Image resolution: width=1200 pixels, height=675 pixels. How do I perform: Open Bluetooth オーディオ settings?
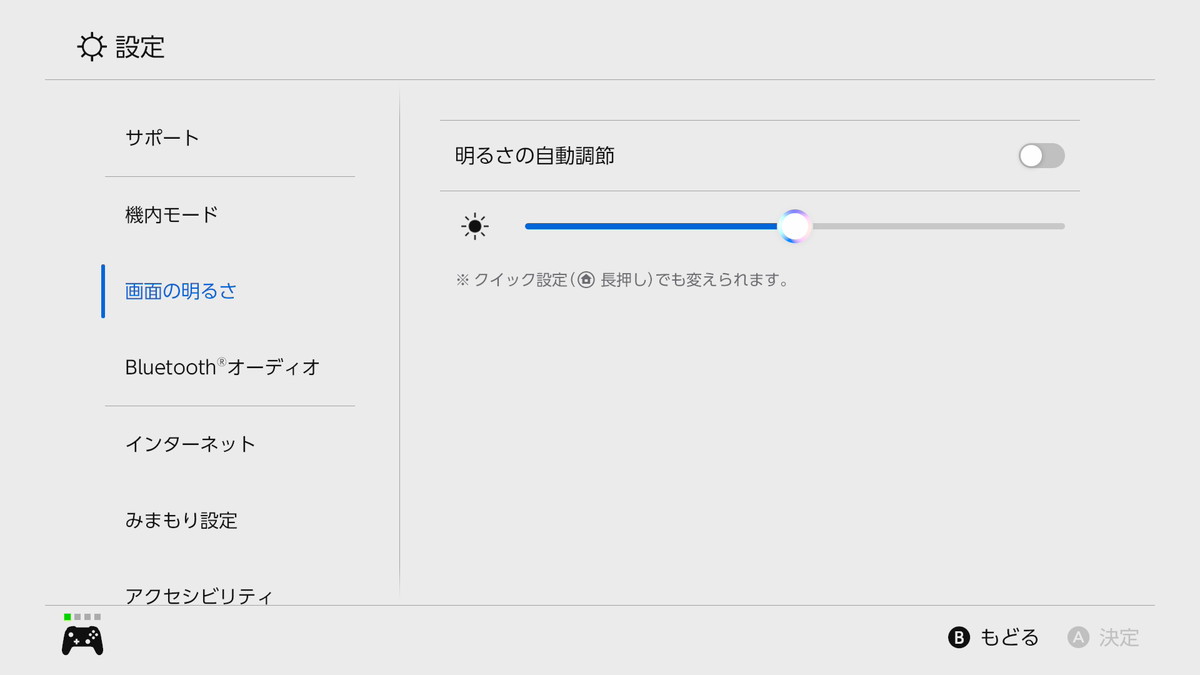[222, 367]
